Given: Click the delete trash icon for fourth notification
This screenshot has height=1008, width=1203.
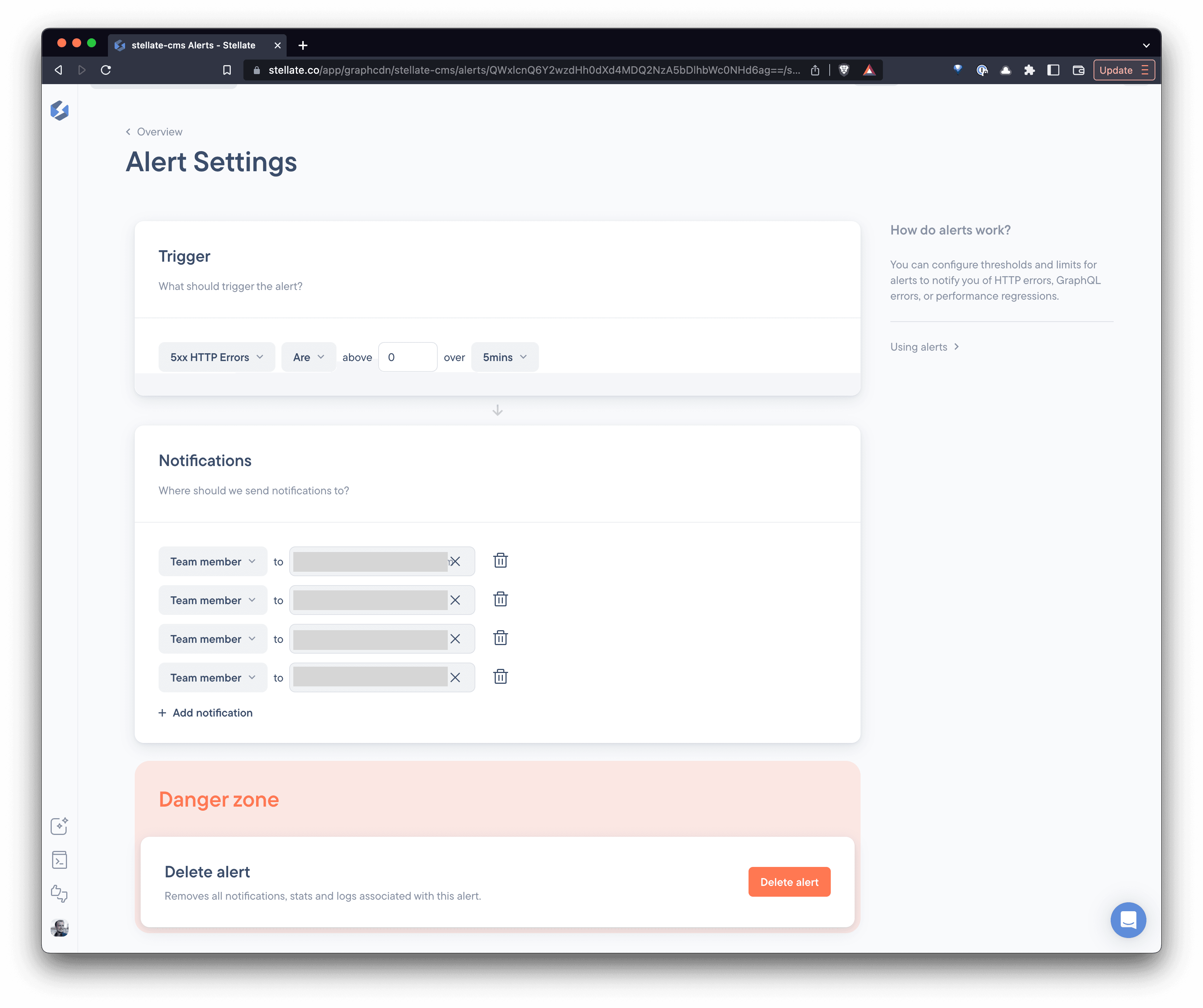Looking at the screenshot, I should pos(500,677).
